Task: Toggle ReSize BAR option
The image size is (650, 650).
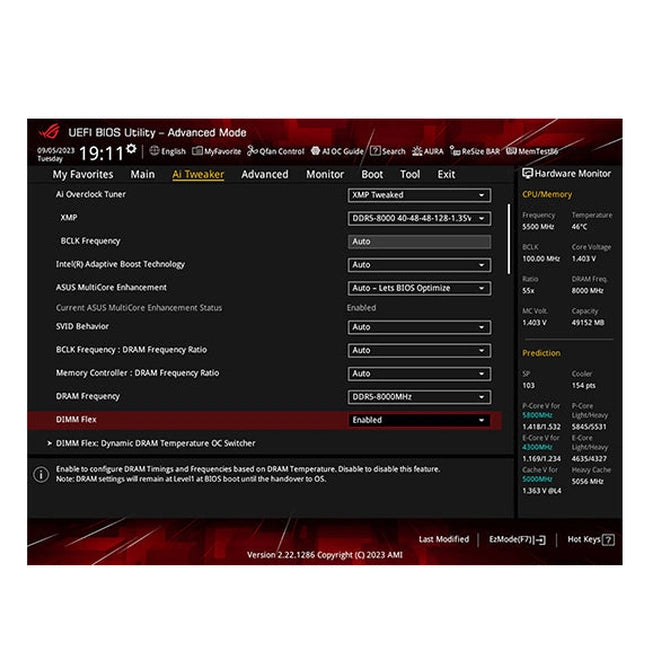Action: 475,151
